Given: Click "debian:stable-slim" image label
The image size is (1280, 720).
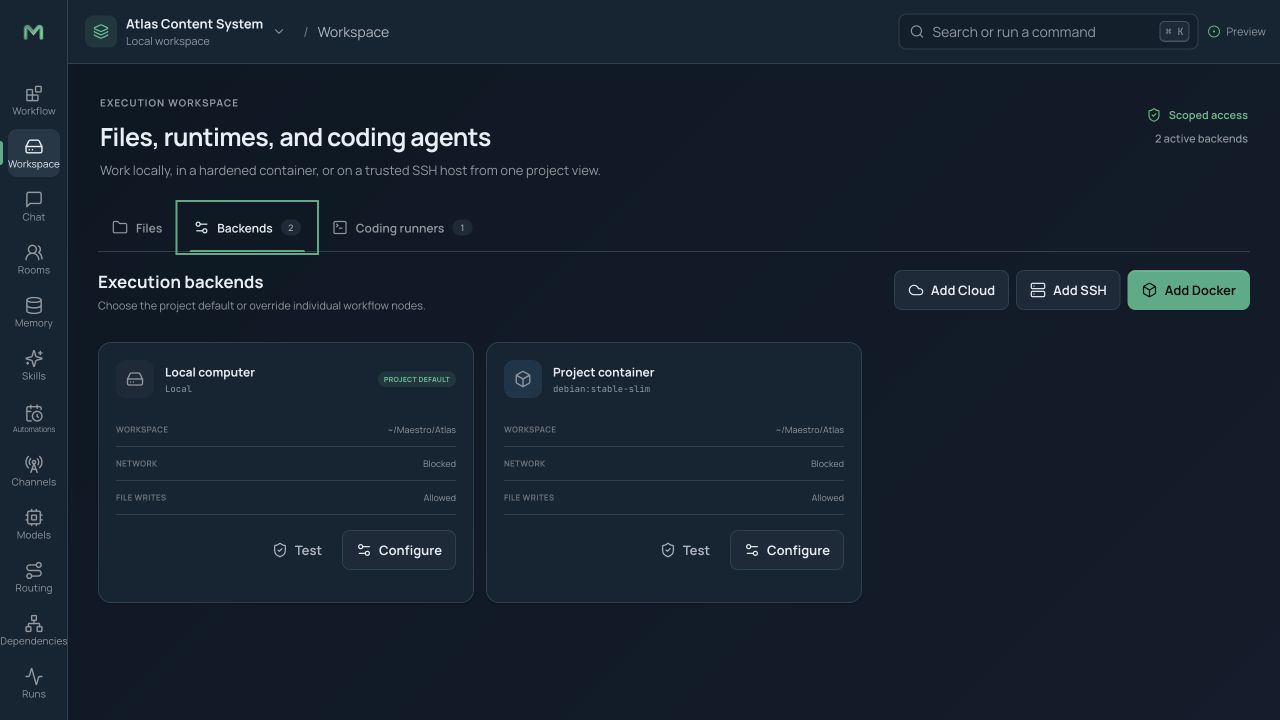Looking at the screenshot, I should tap(601, 389).
